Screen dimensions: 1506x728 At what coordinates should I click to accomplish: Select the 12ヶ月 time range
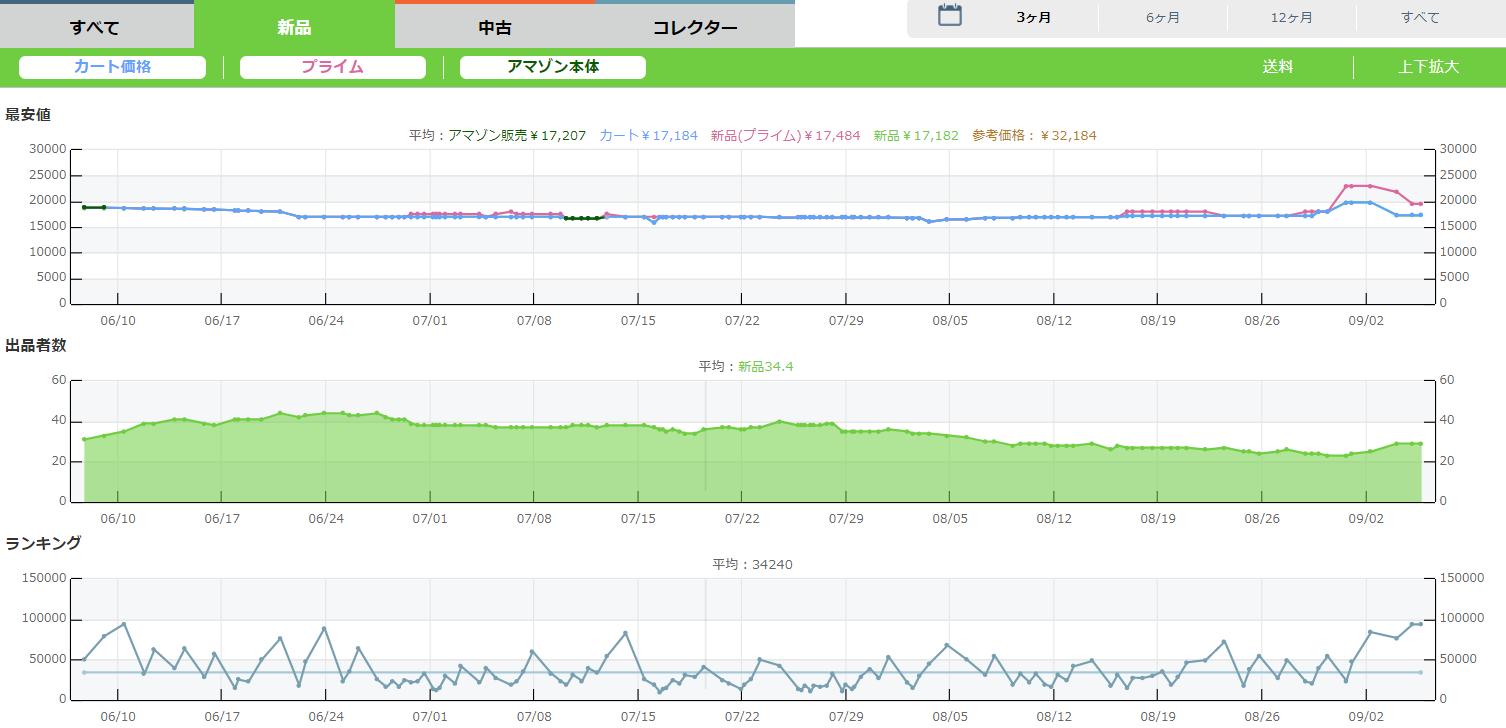[x=1291, y=18]
